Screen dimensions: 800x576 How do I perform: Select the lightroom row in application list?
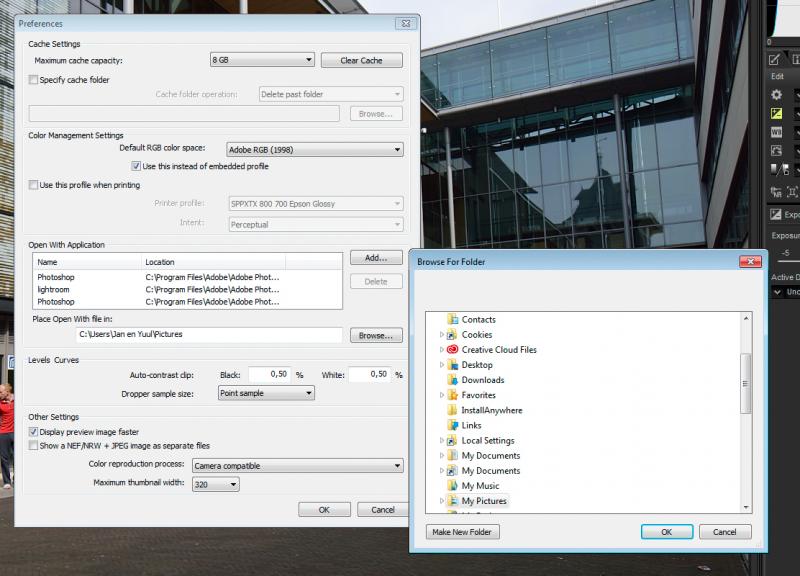click(x=187, y=289)
